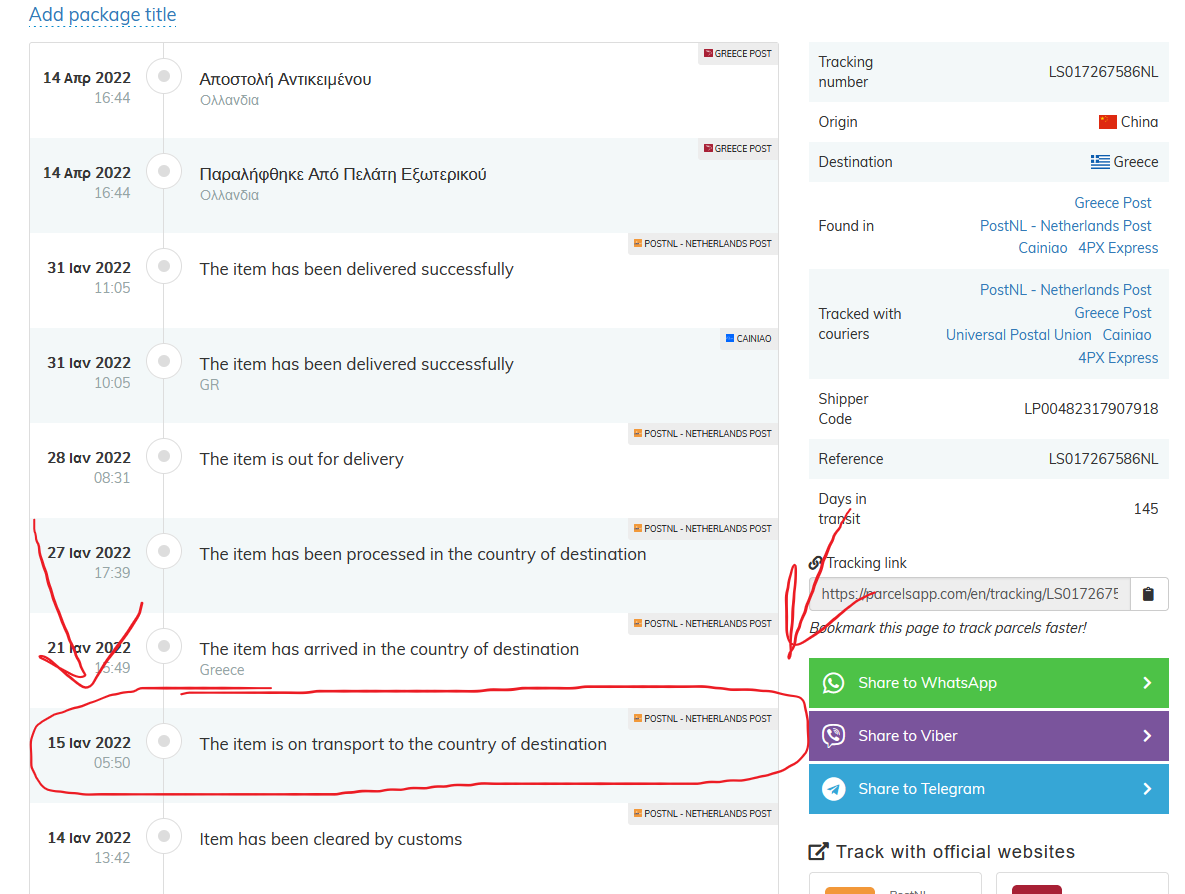Viewport: 1185px width, 894px height.
Task: Open Cainiao under Tracked with couriers
Action: pos(1127,335)
